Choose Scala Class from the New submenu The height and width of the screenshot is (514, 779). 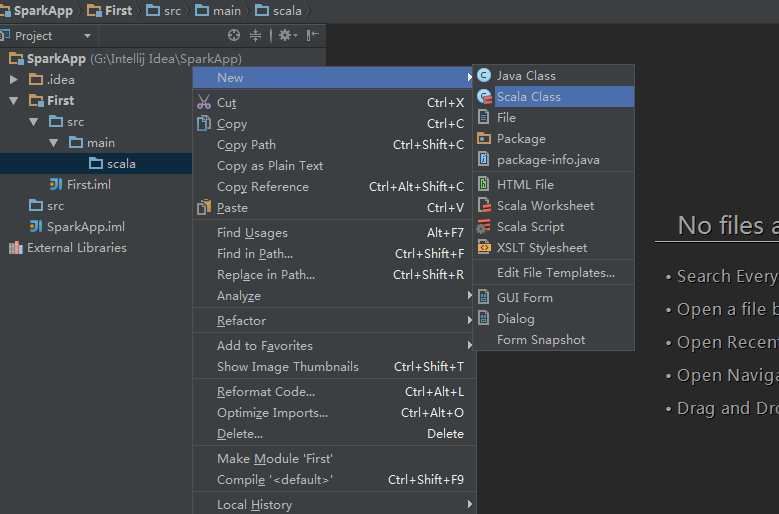point(554,96)
